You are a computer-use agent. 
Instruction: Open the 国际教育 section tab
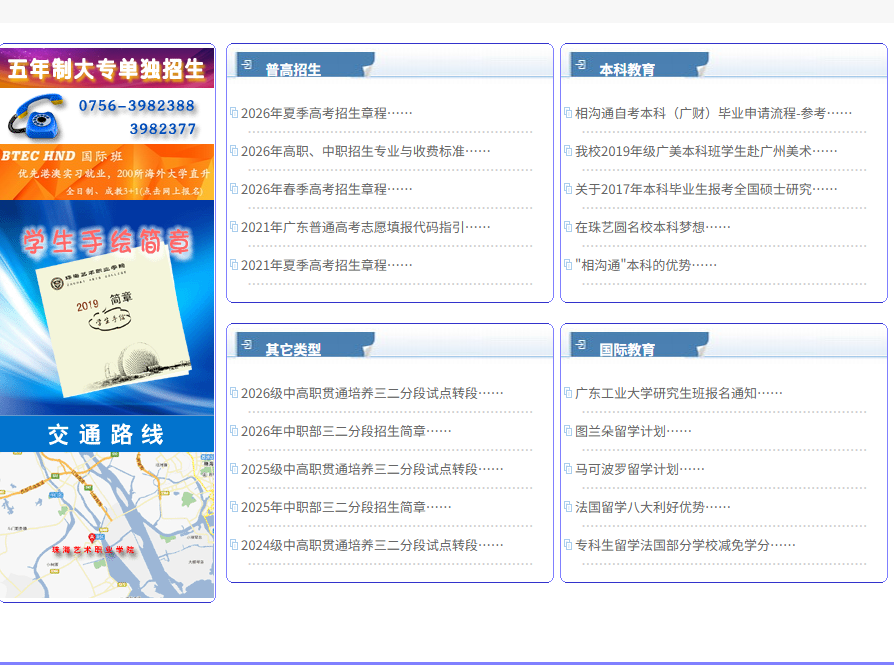(x=640, y=345)
